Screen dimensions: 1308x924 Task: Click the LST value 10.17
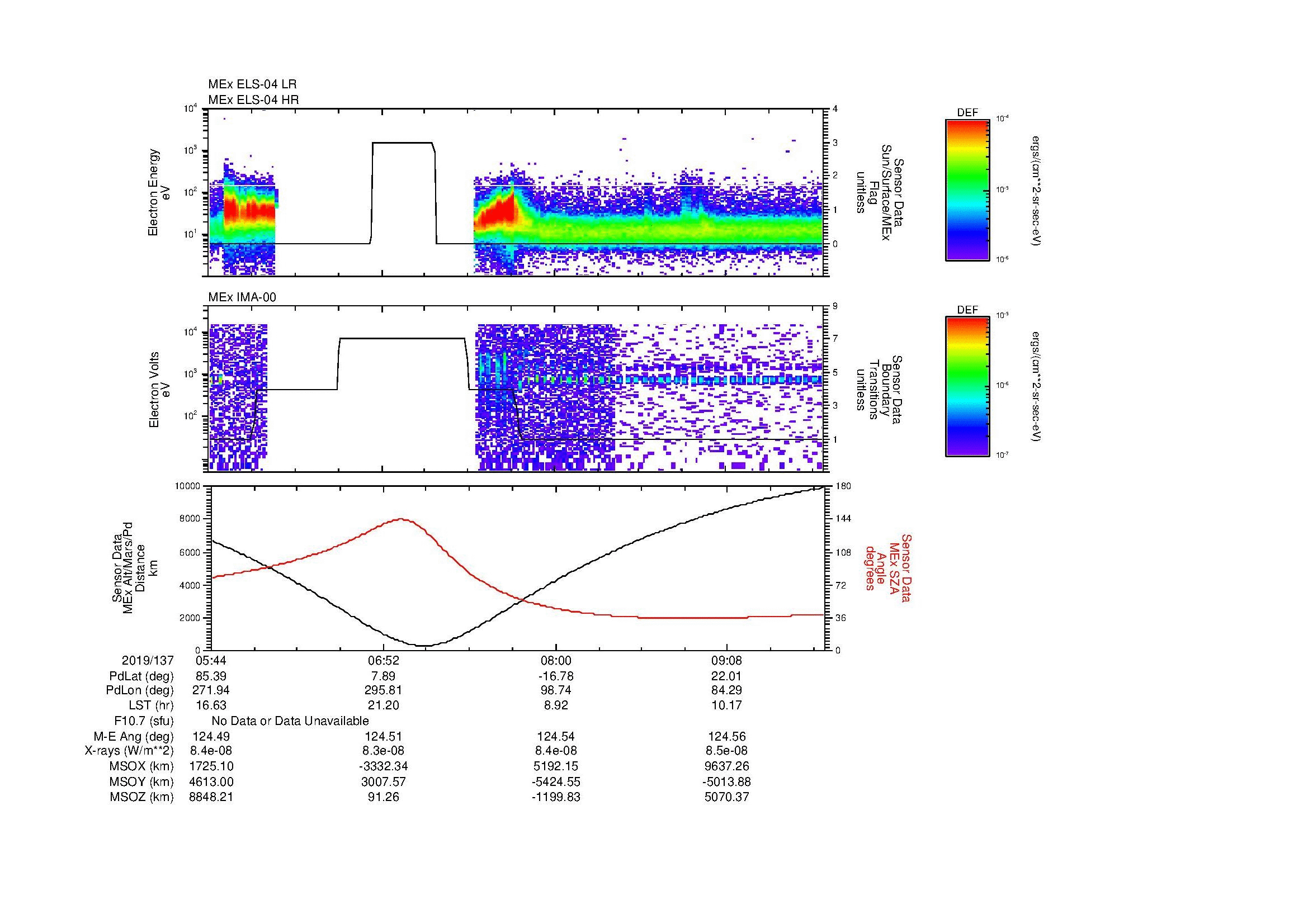point(727,705)
